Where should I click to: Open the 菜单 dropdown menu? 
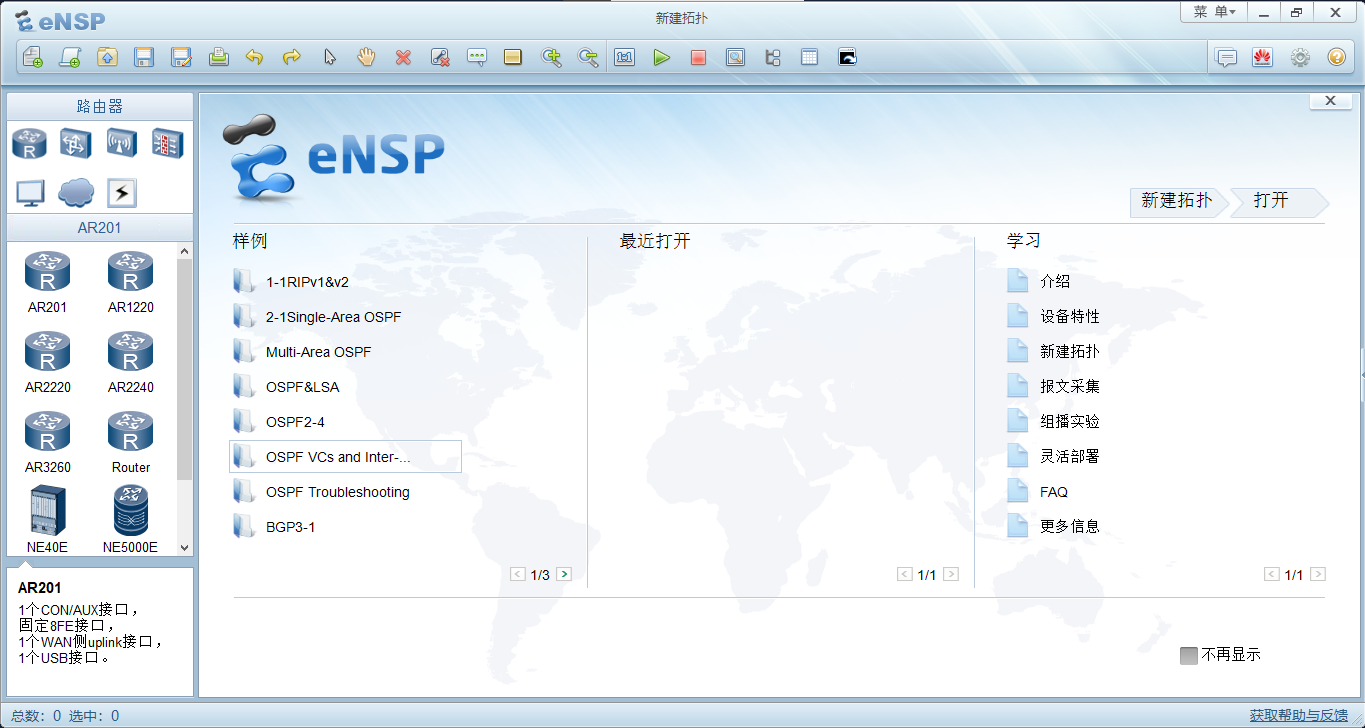point(1214,12)
